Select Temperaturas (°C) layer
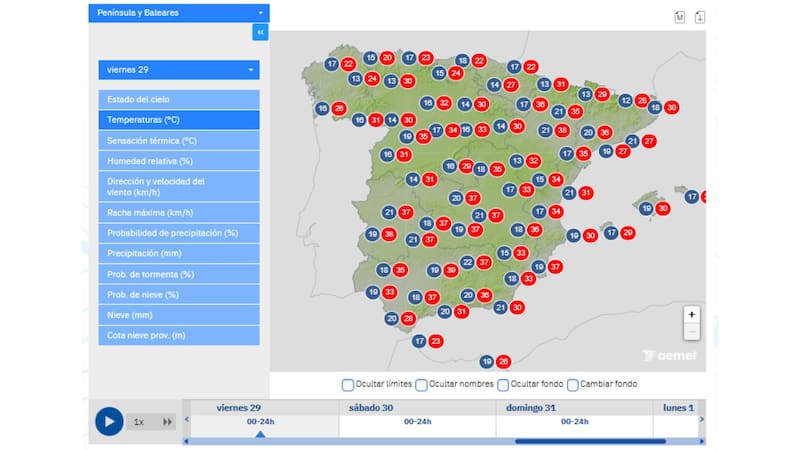The image size is (800, 450). 179,120
